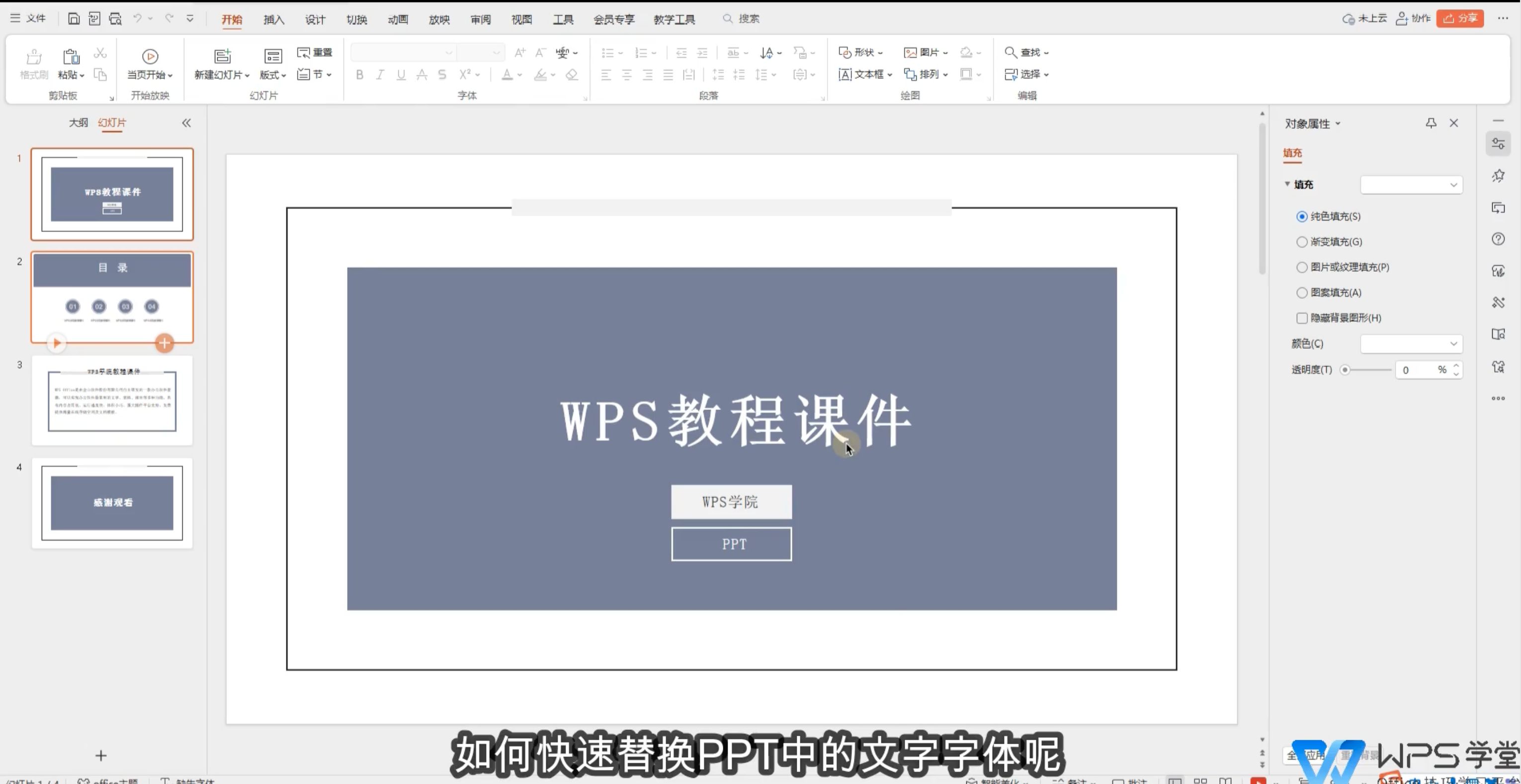Open the Color (C) dropdown

(1411, 344)
